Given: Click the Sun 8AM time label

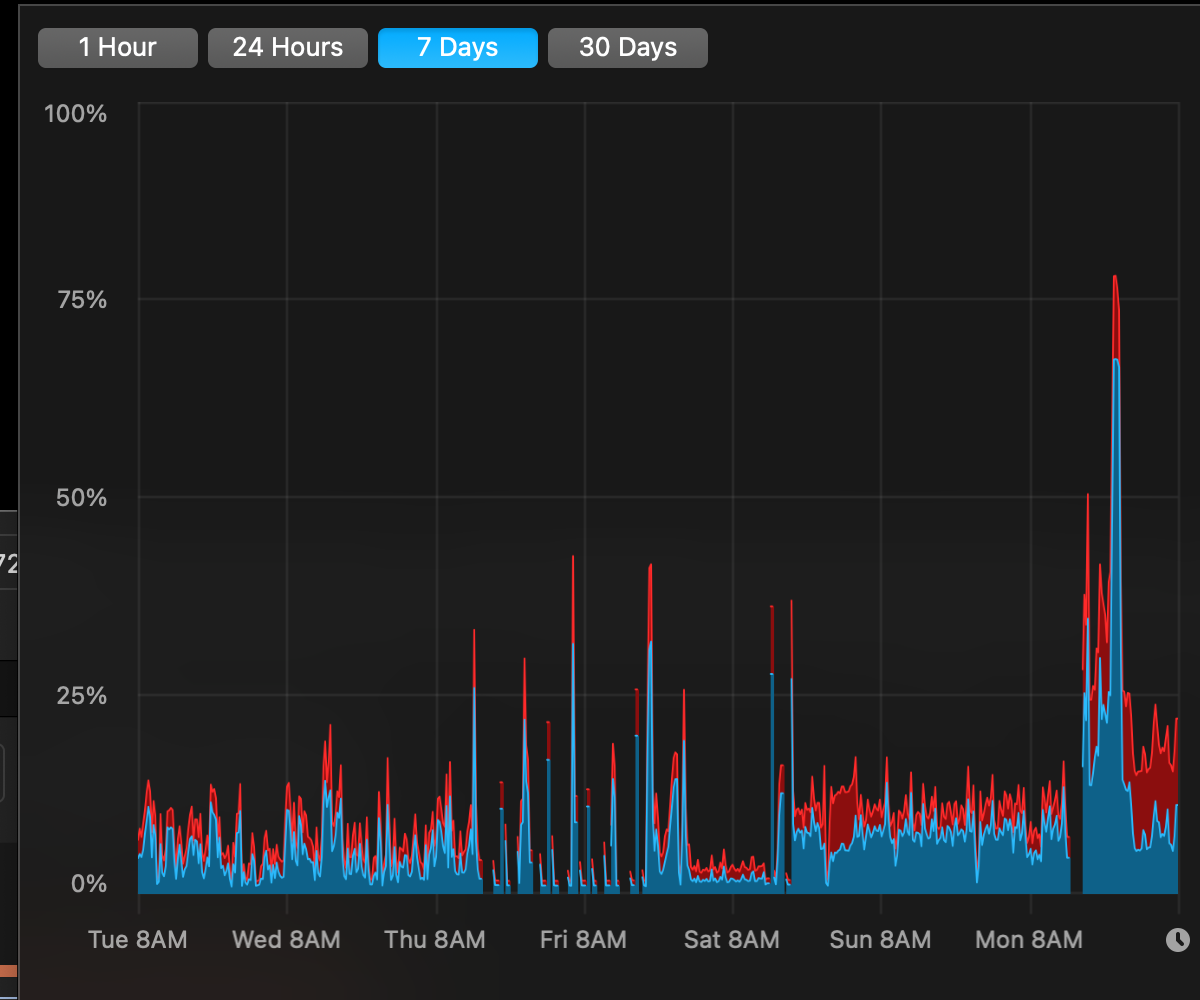Looking at the screenshot, I should click(x=881, y=940).
